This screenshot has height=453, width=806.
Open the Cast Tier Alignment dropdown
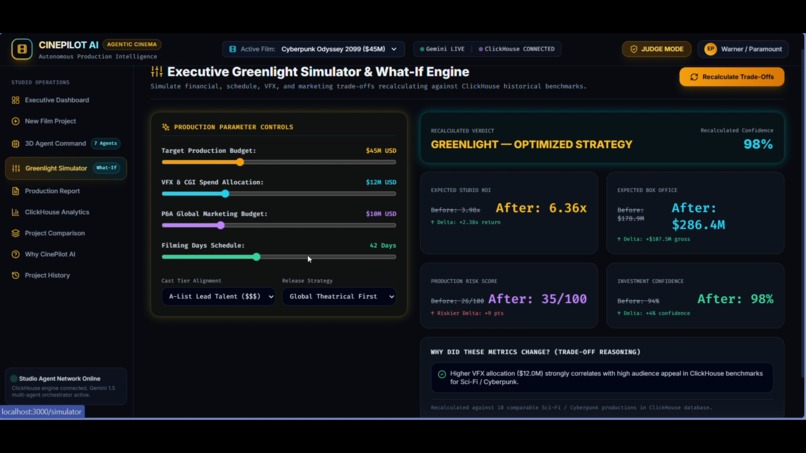point(218,297)
